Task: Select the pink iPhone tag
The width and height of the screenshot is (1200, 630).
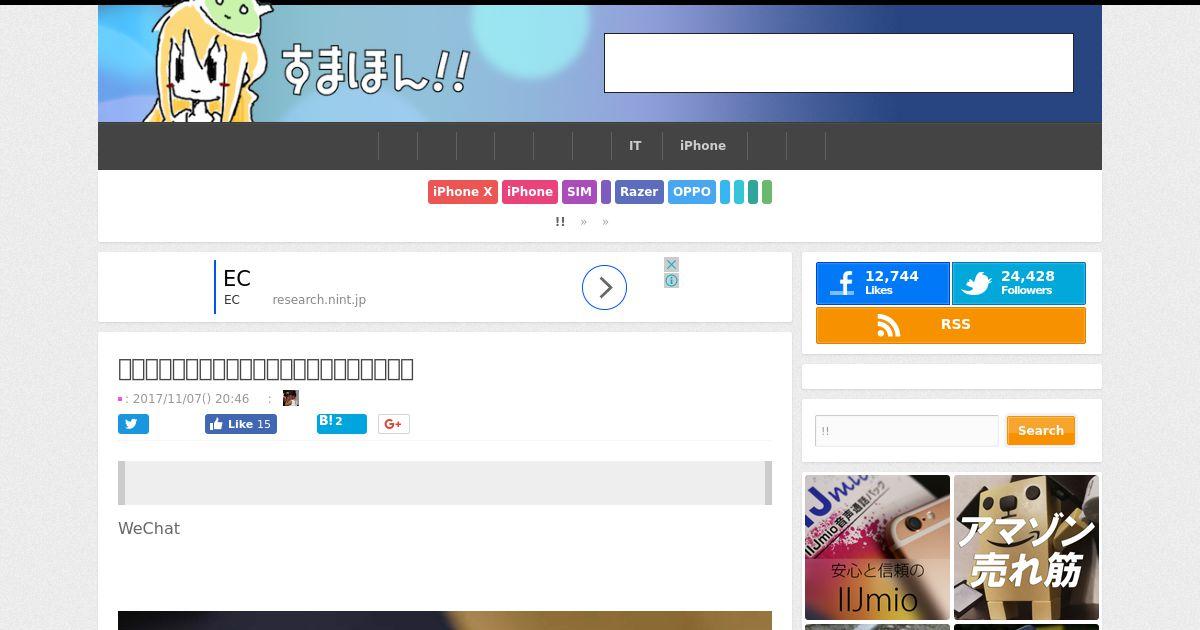Action: pos(530,192)
